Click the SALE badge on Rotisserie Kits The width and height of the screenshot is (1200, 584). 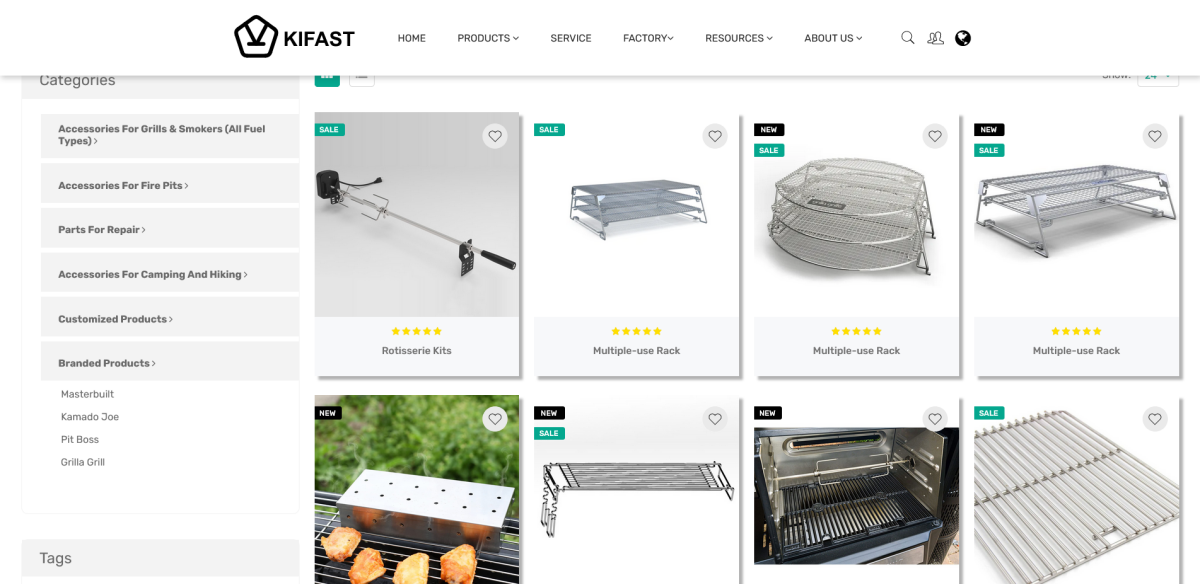tap(330, 129)
